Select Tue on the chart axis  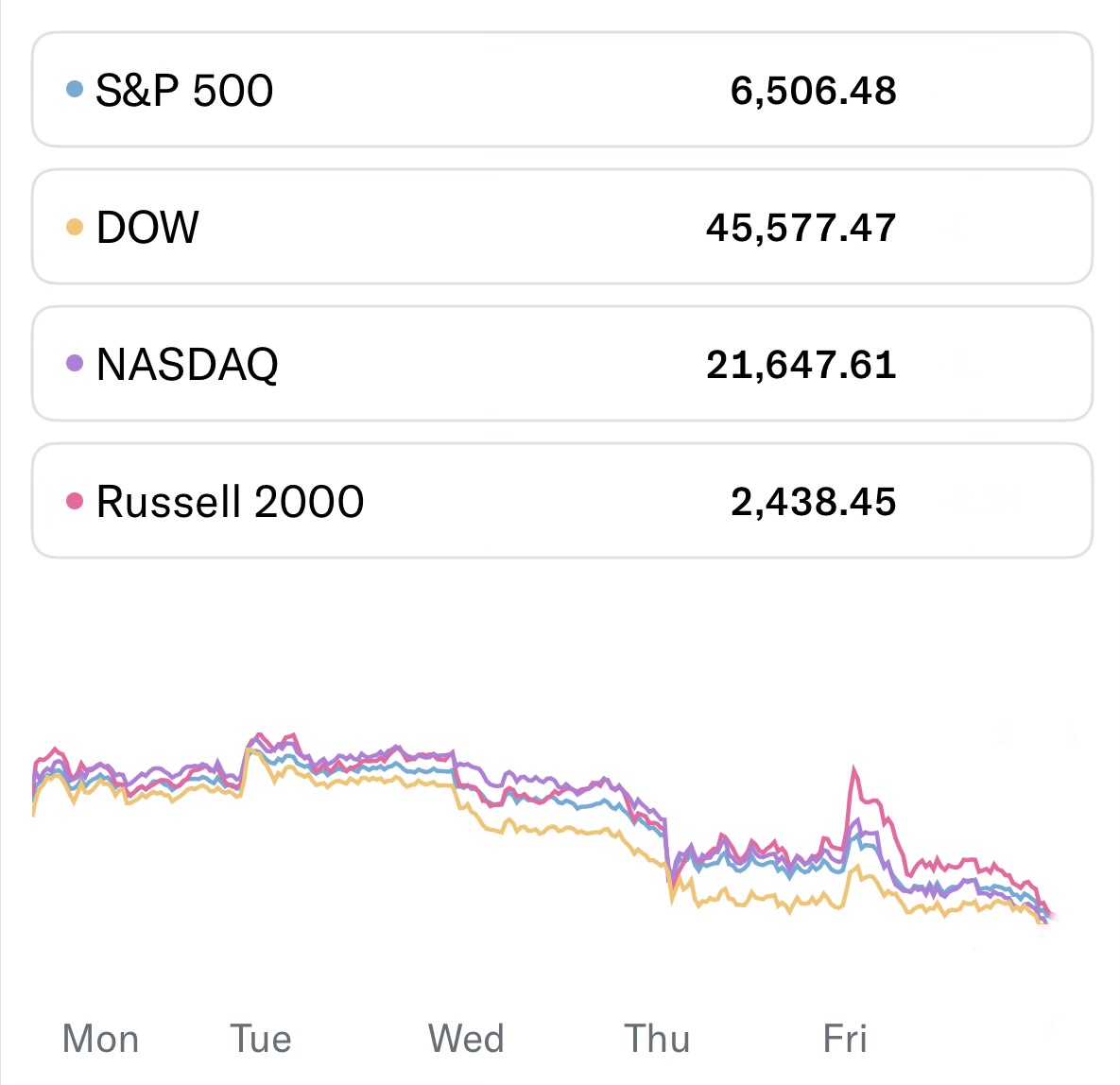261,1039
